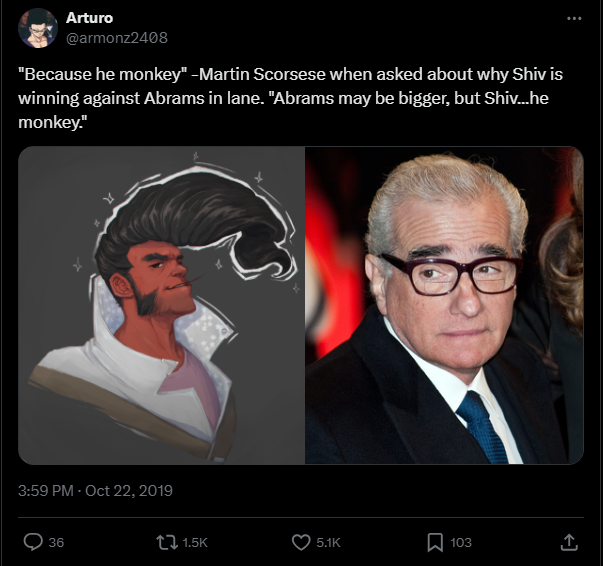Open the Shiv pompadour illustration image

coord(162,305)
